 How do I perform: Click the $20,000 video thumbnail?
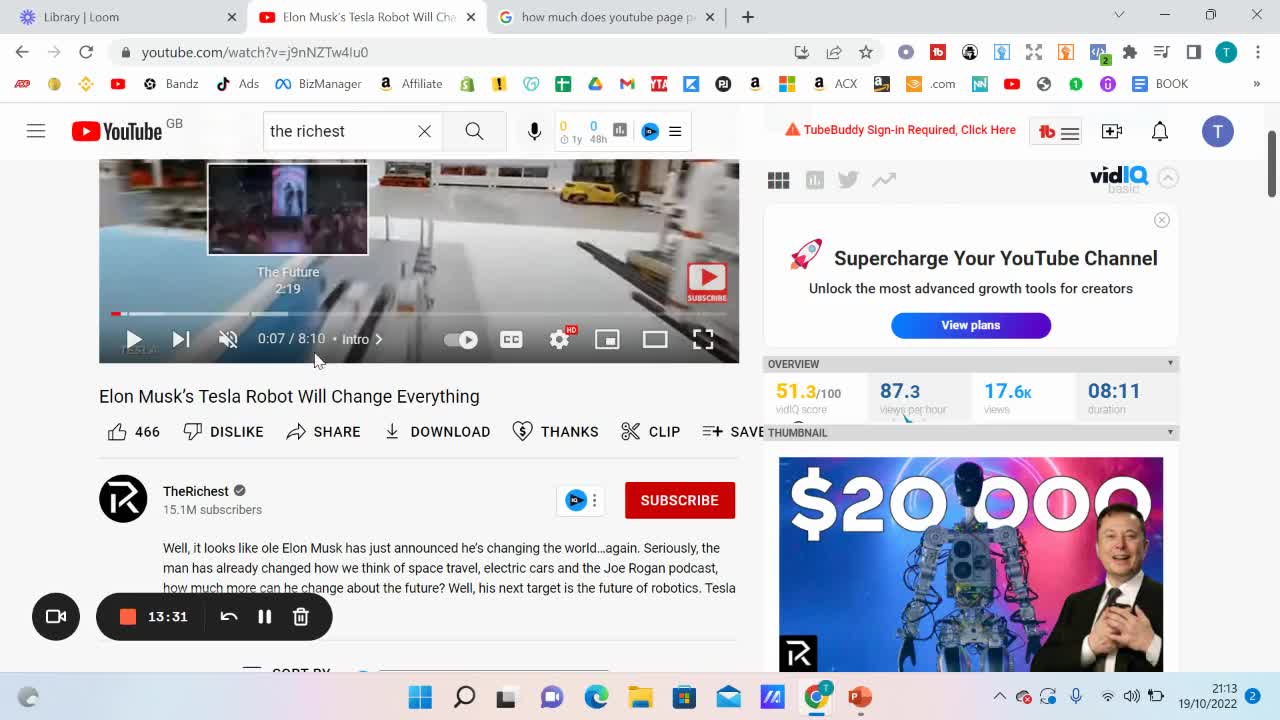[x=971, y=564]
